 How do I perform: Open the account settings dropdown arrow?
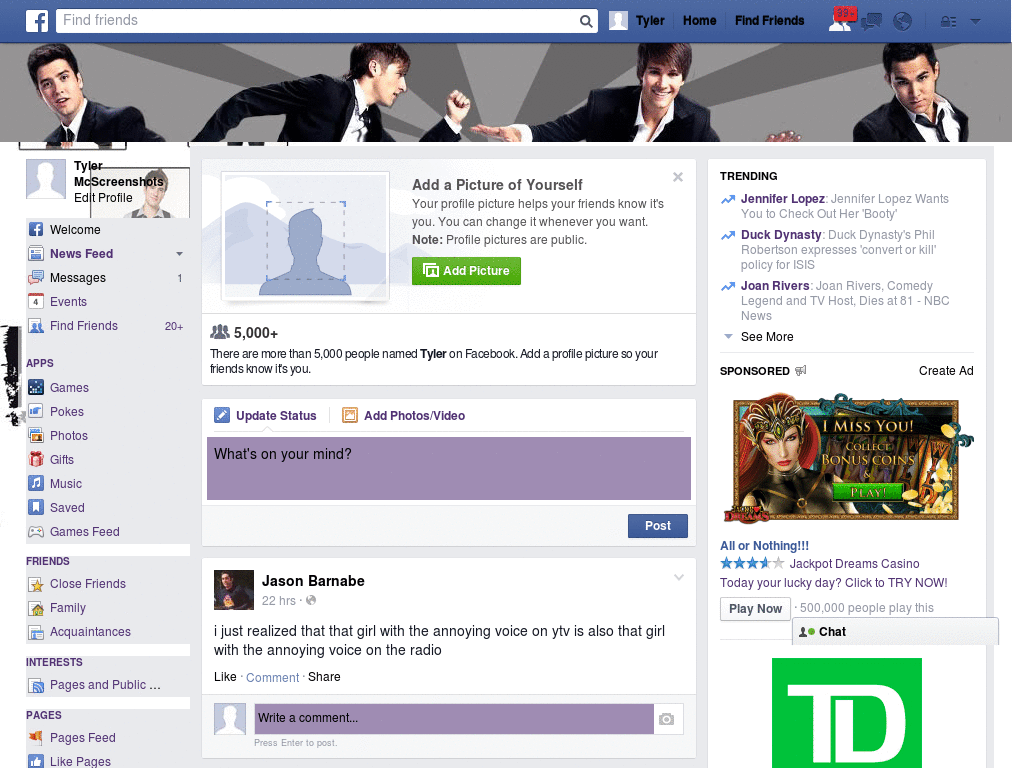tap(975, 20)
